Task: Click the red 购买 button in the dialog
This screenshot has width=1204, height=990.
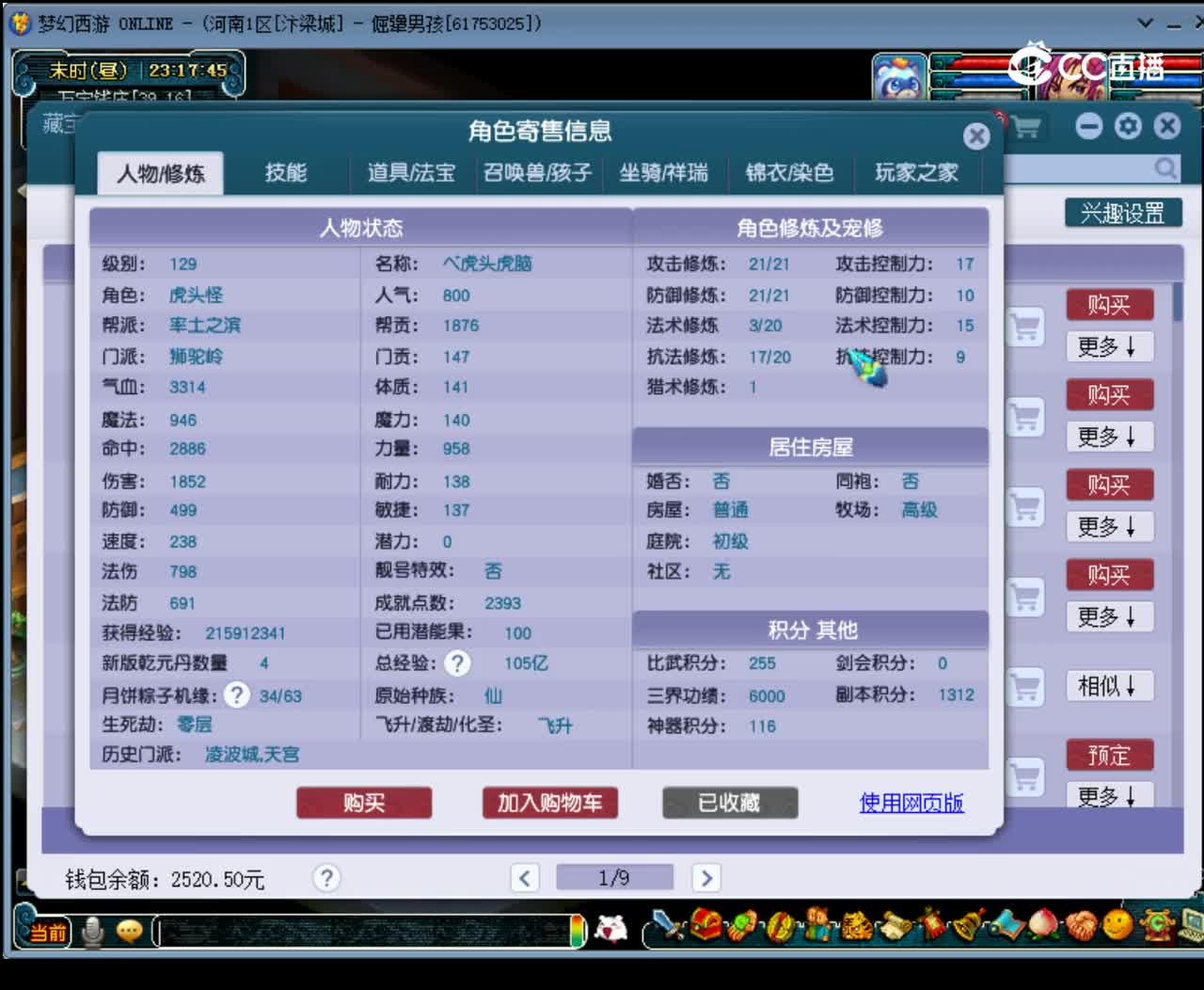Action: (x=364, y=803)
